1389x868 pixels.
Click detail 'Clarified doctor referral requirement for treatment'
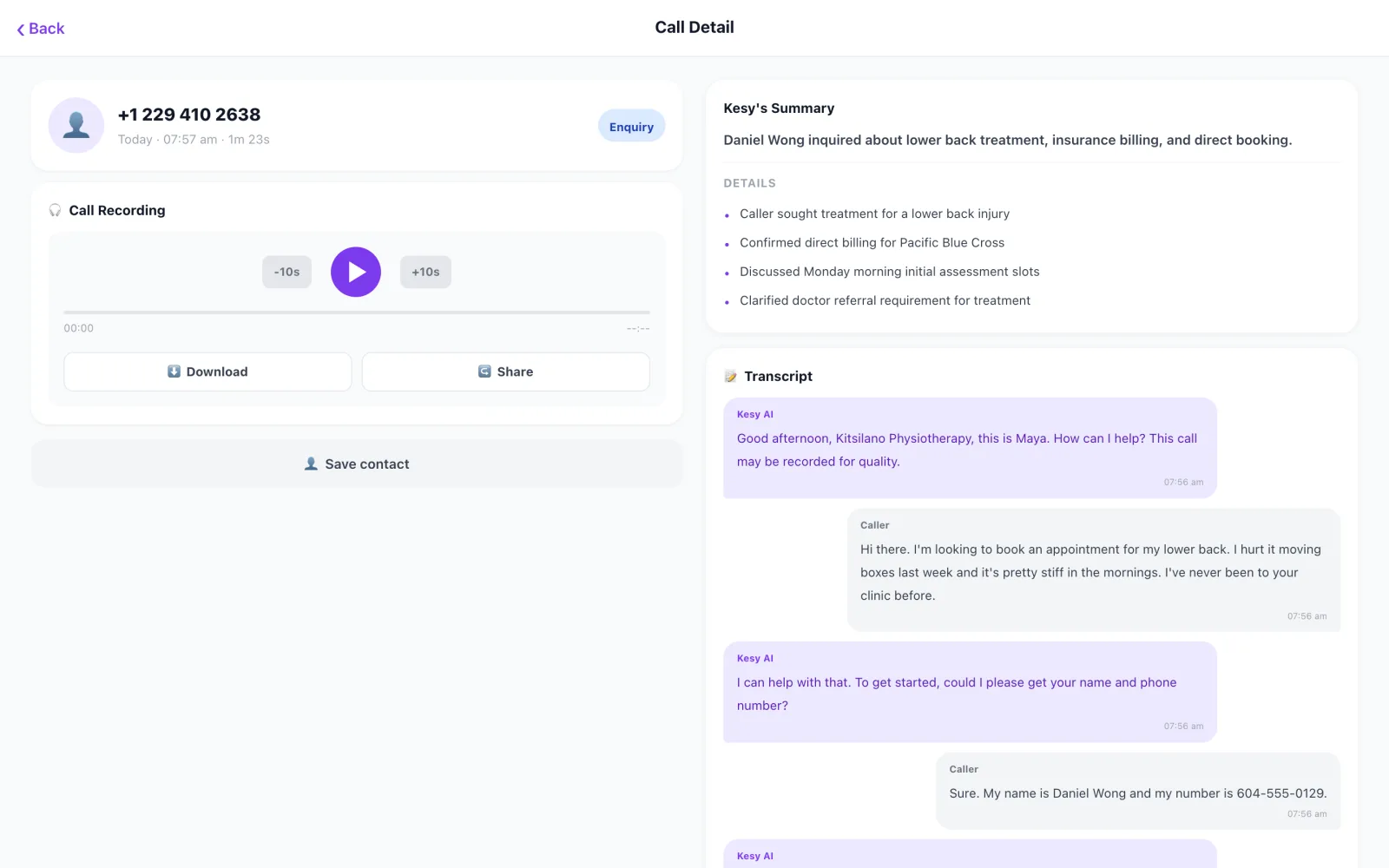pyautogui.click(x=885, y=300)
